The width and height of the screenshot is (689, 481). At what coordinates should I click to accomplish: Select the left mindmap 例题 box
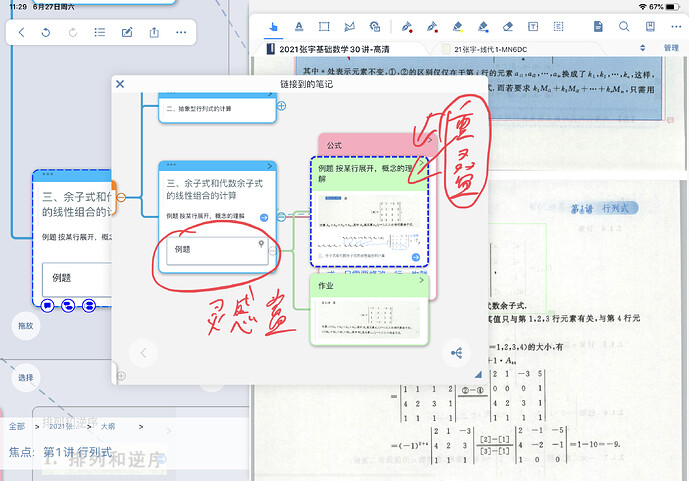tap(77, 280)
